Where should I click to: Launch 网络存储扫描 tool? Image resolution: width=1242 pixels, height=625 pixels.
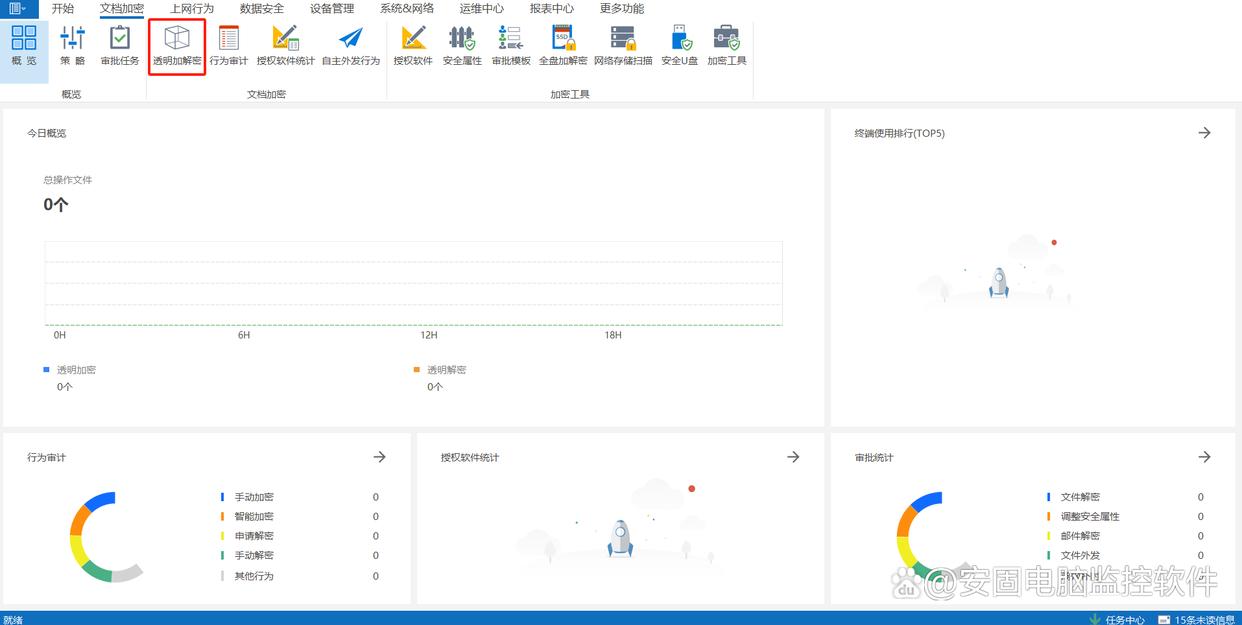[x=623, y=46]
